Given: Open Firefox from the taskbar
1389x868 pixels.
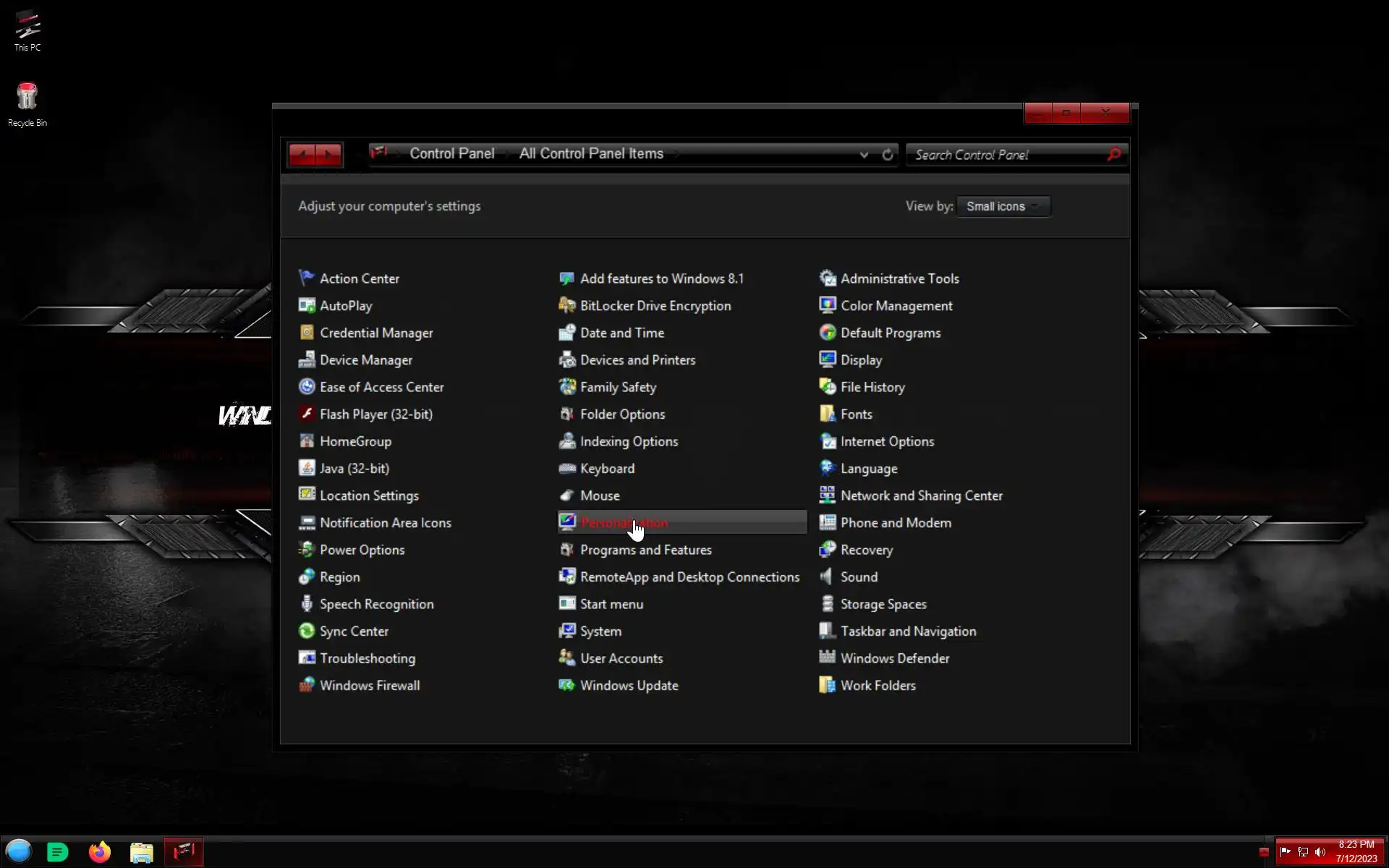Looking at the screenshot, I should click(x=100, y=852).
